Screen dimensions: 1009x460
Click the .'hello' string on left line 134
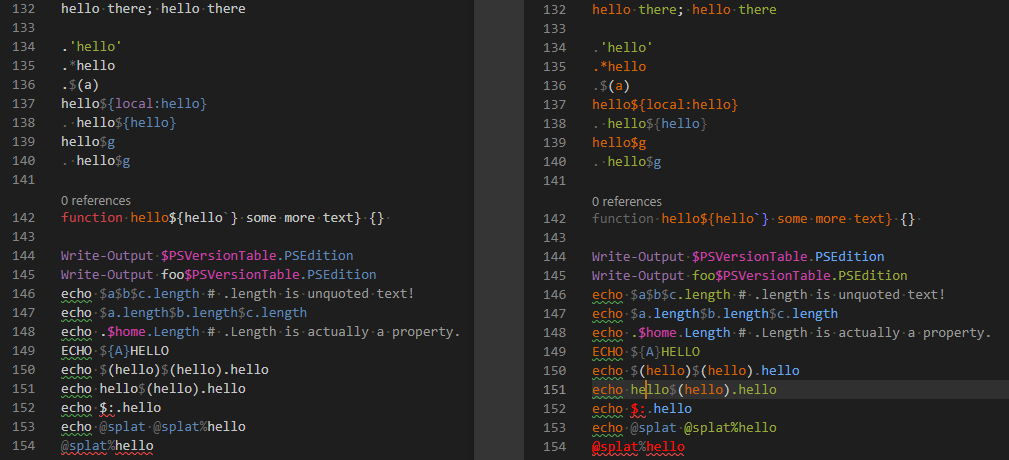[x=92, y=47]
